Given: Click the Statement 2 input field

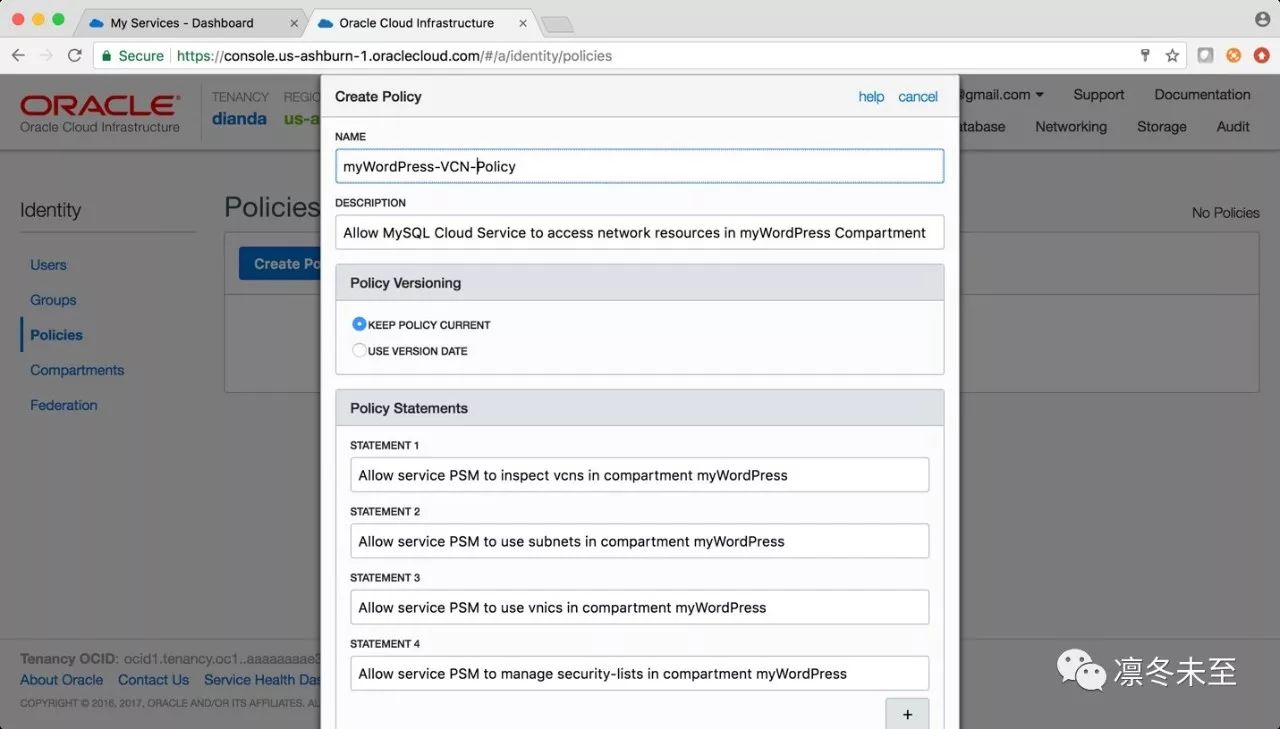Looking at the screenshot, I should (x=639, y=541).
